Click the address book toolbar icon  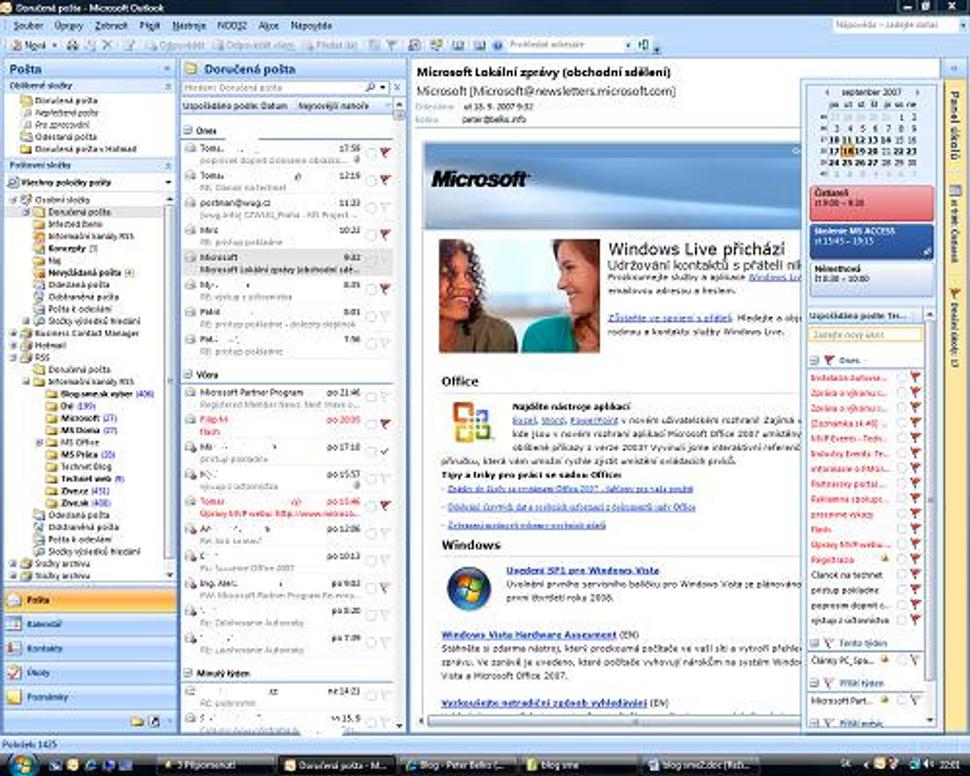pyautogui.click(x=458, y=45)
